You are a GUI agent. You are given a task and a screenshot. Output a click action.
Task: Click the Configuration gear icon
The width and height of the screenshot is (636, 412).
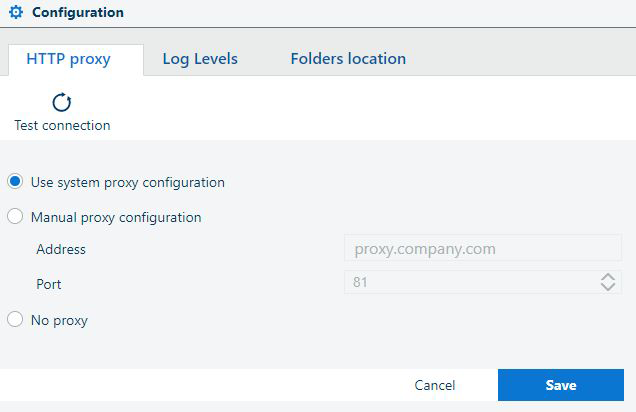pos(15,13)
